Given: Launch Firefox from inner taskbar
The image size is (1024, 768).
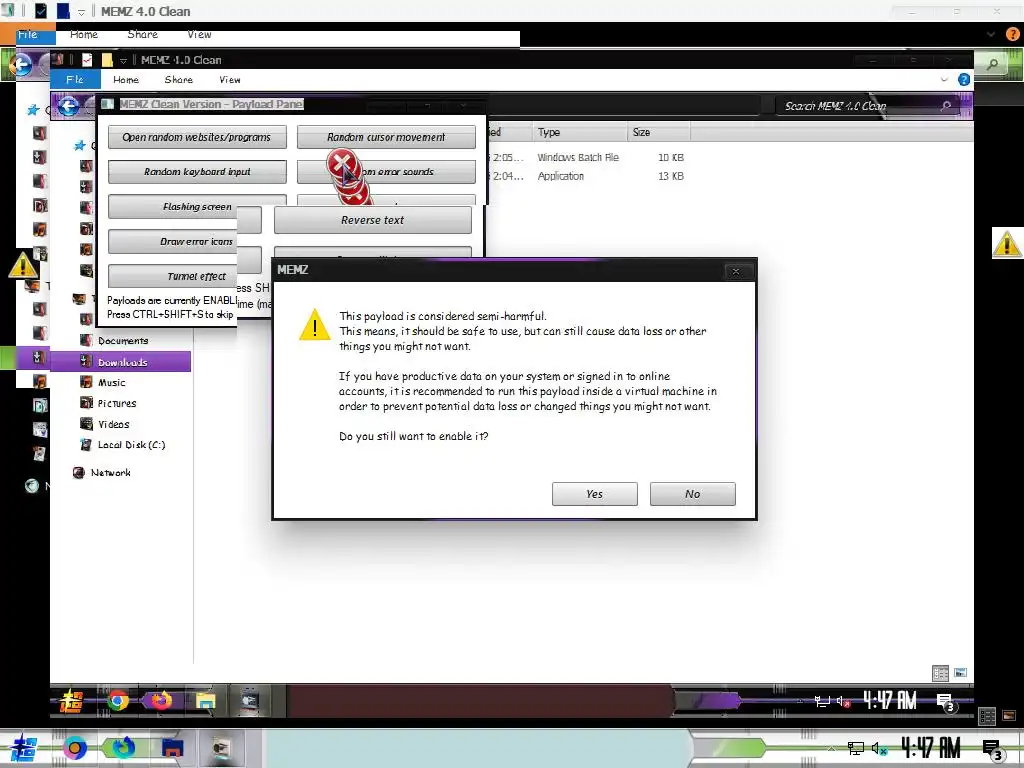Looking at the screenshot, I should [x=161, y=701].
